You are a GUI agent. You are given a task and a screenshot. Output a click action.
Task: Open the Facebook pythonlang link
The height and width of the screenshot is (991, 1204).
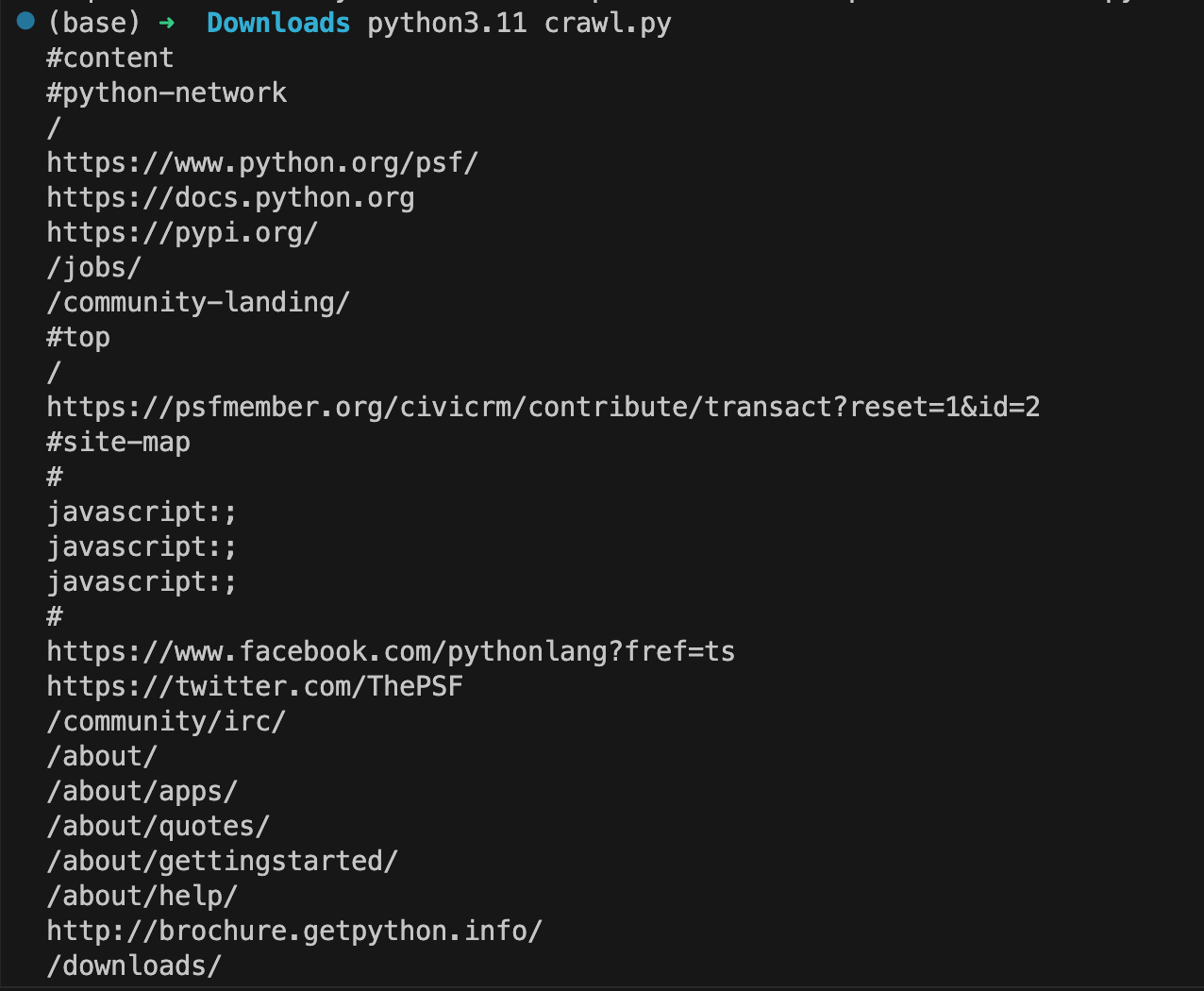[x=391, y=651]
